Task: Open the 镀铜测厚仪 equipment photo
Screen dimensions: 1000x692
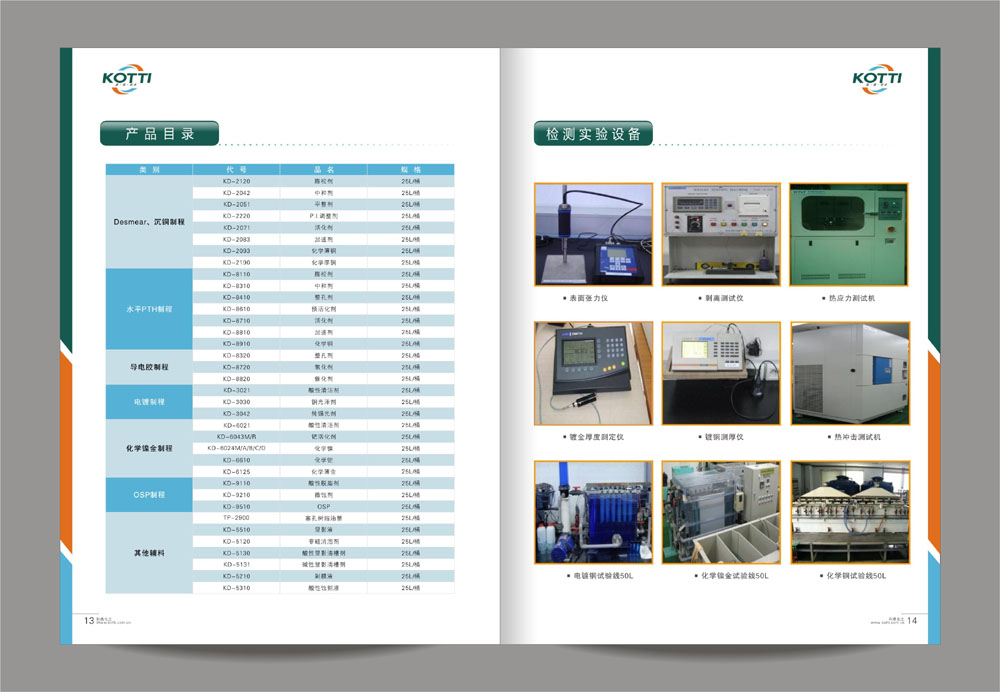Action: click(x=721, y=373)
